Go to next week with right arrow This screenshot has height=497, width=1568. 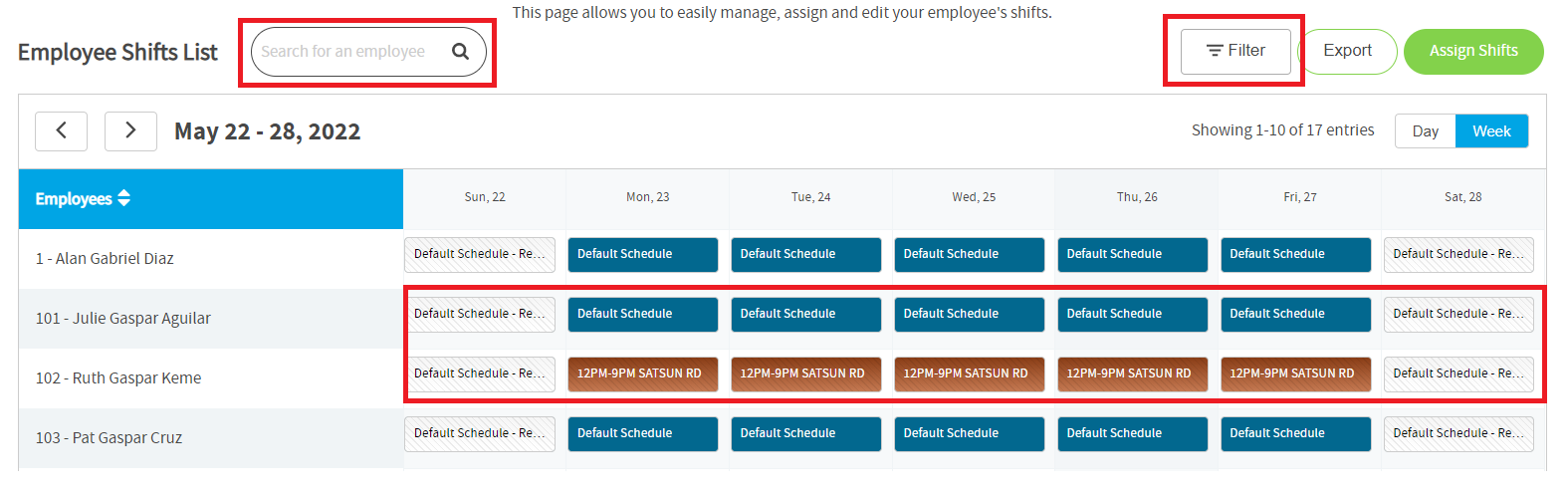tap(130, 130)
